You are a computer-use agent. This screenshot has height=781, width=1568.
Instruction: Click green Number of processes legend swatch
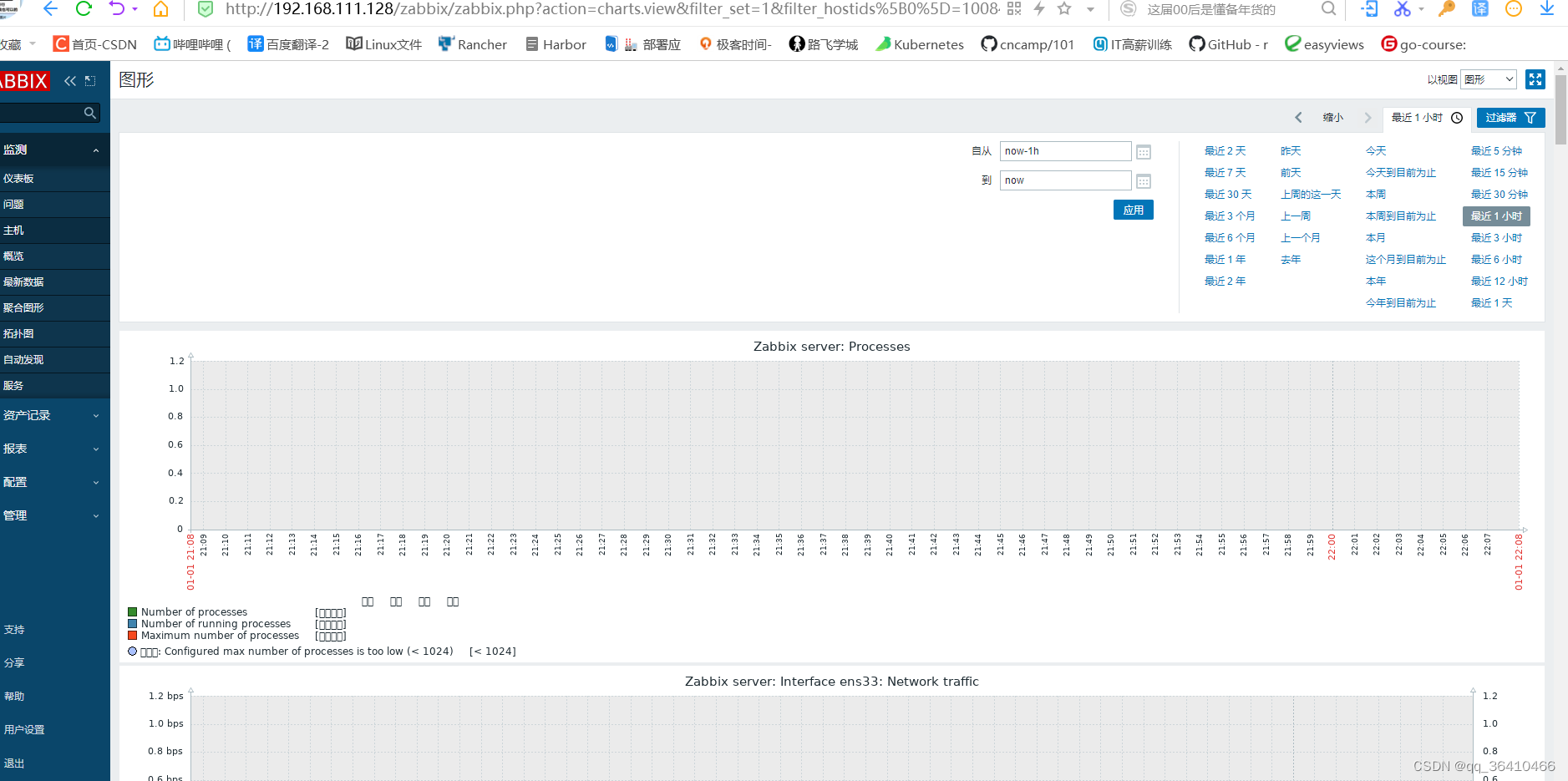pos(132,612)
